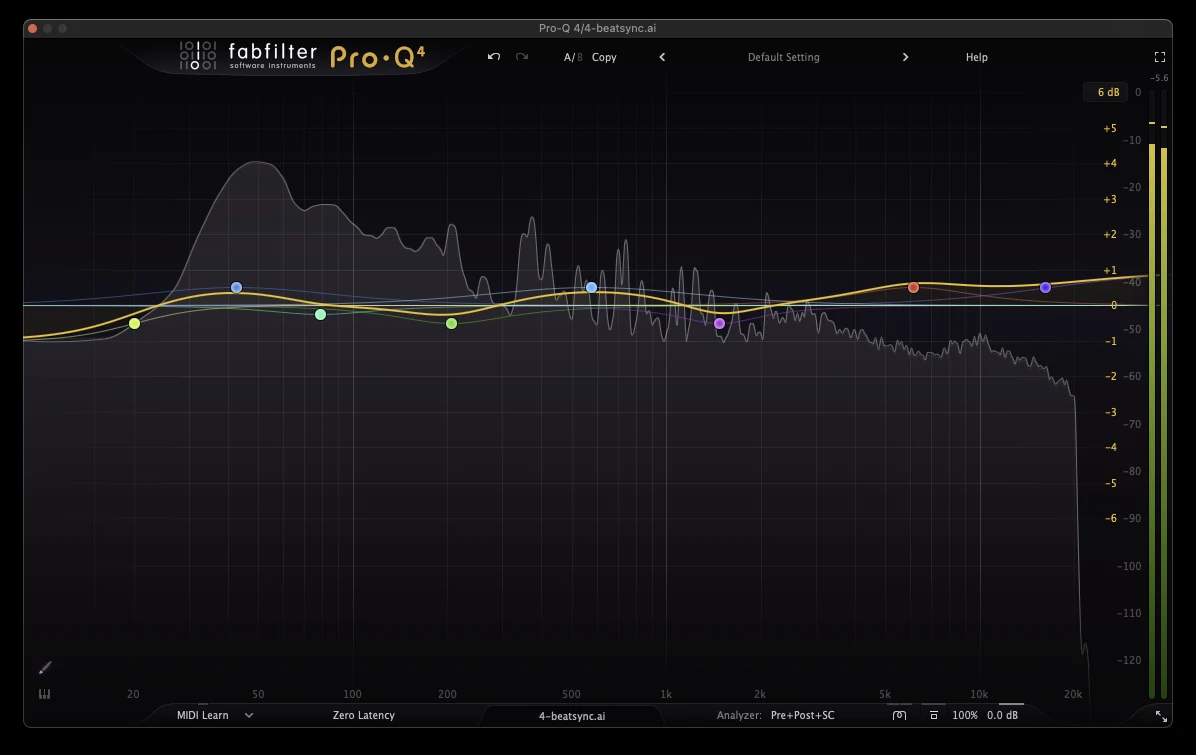Click the Analyzer: label
Screen dimensions: 1196x755
pyautogui.click(x=739, y=715)
